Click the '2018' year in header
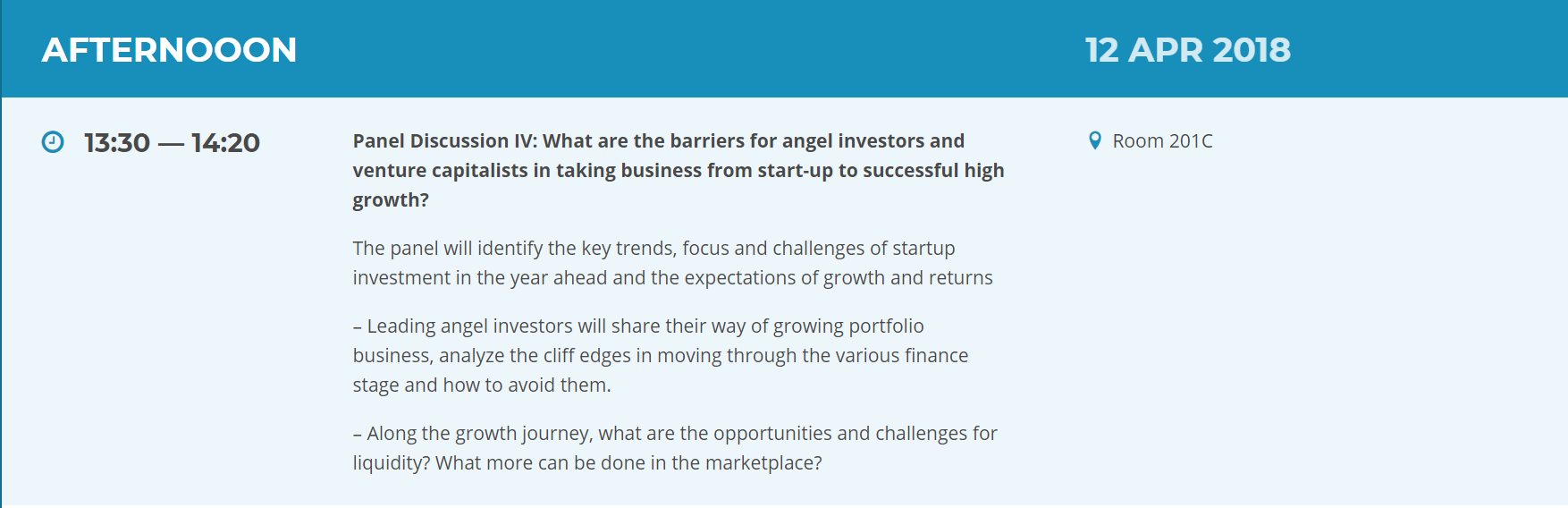The image size is (1568, 508). 1251,50
